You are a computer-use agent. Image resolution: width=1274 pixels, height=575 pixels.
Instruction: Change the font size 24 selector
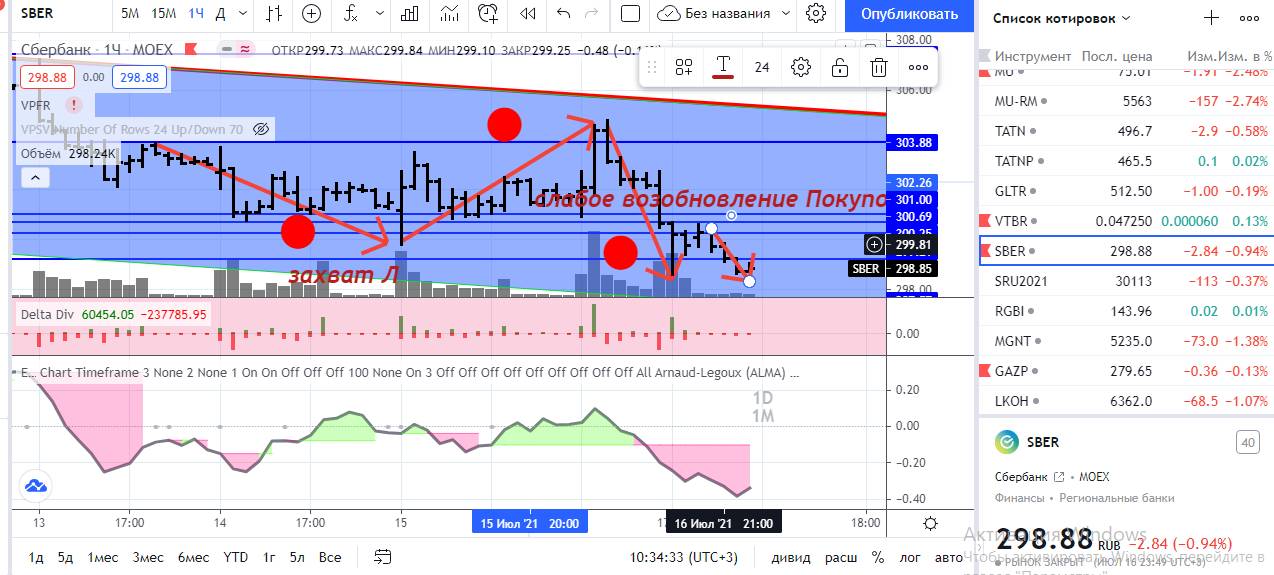coord(762,67)
